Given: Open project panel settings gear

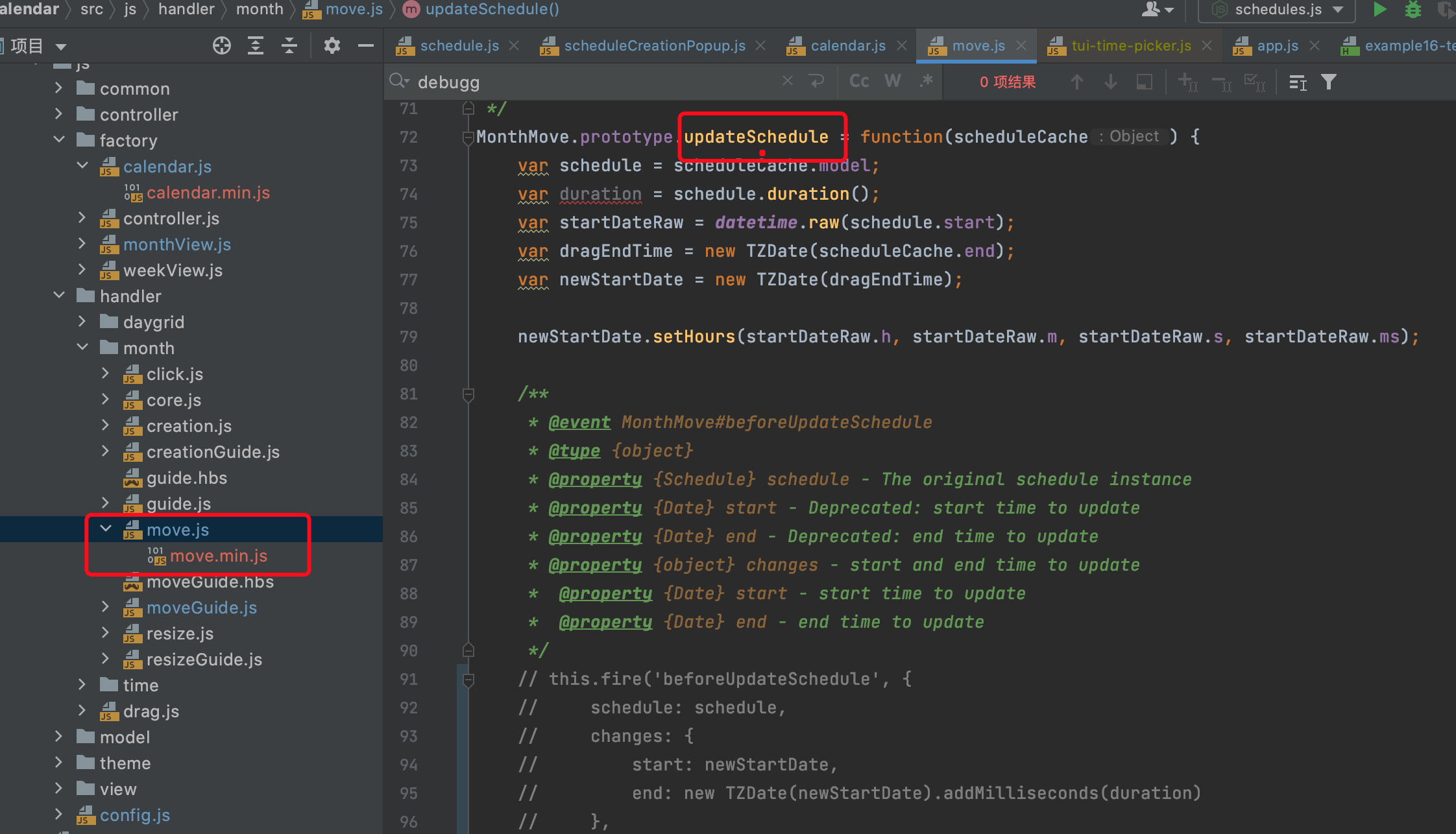Looking at the screenshot, I should pos(332,45).
